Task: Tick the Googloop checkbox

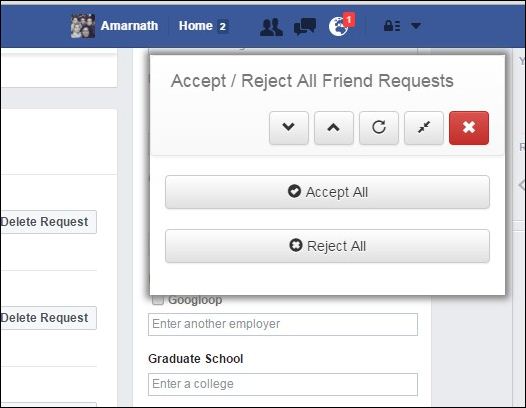Action: pyautogui.click(x=158, y=300)
